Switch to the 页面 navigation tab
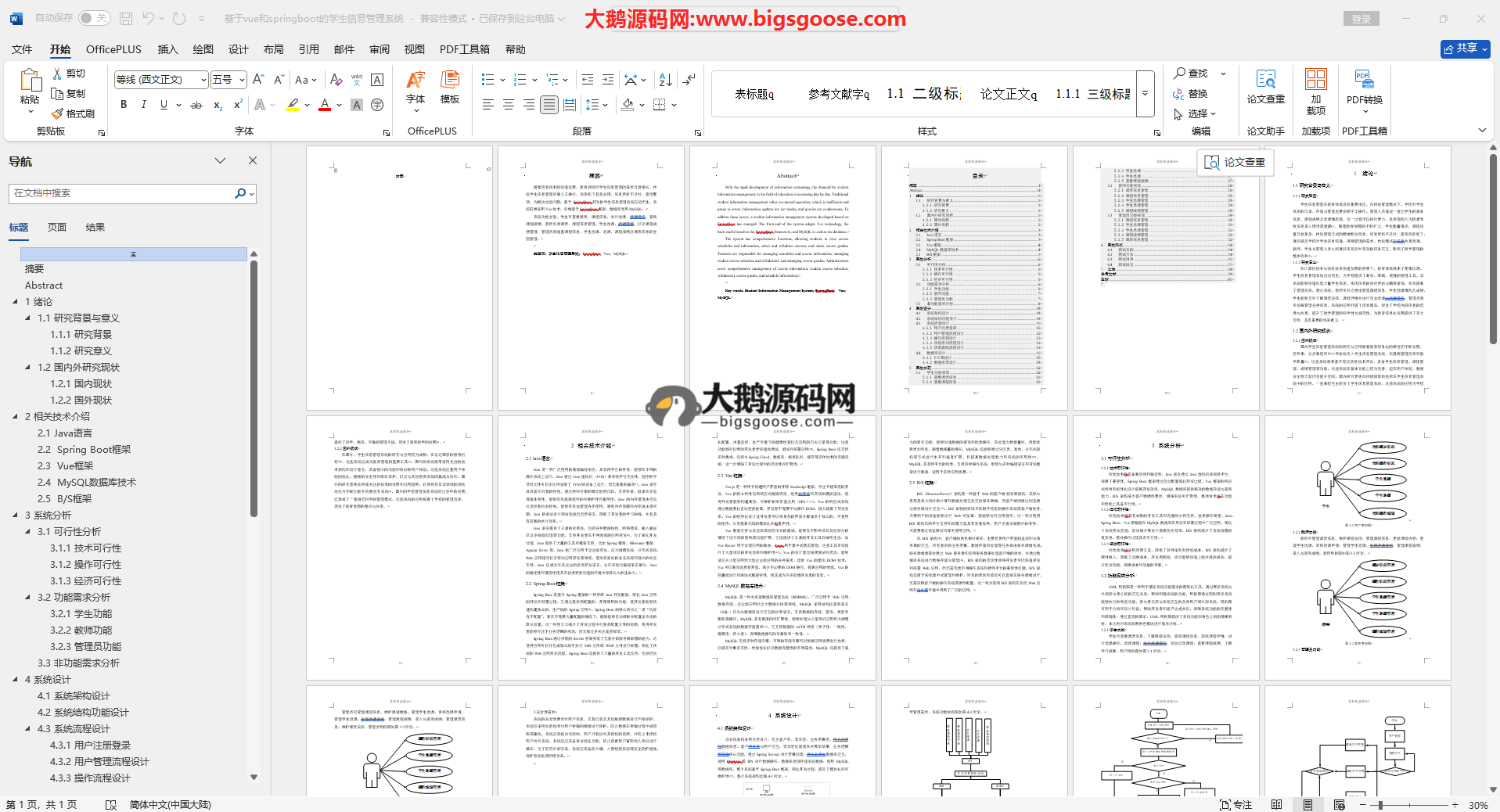1500x812 pixels. click(x=57, y=228)
